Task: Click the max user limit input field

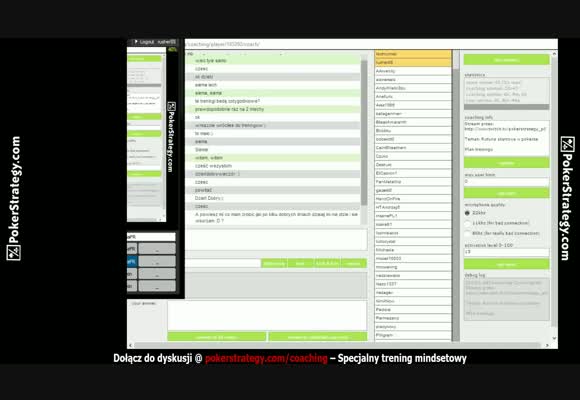Action: click(x=506, y=181)
